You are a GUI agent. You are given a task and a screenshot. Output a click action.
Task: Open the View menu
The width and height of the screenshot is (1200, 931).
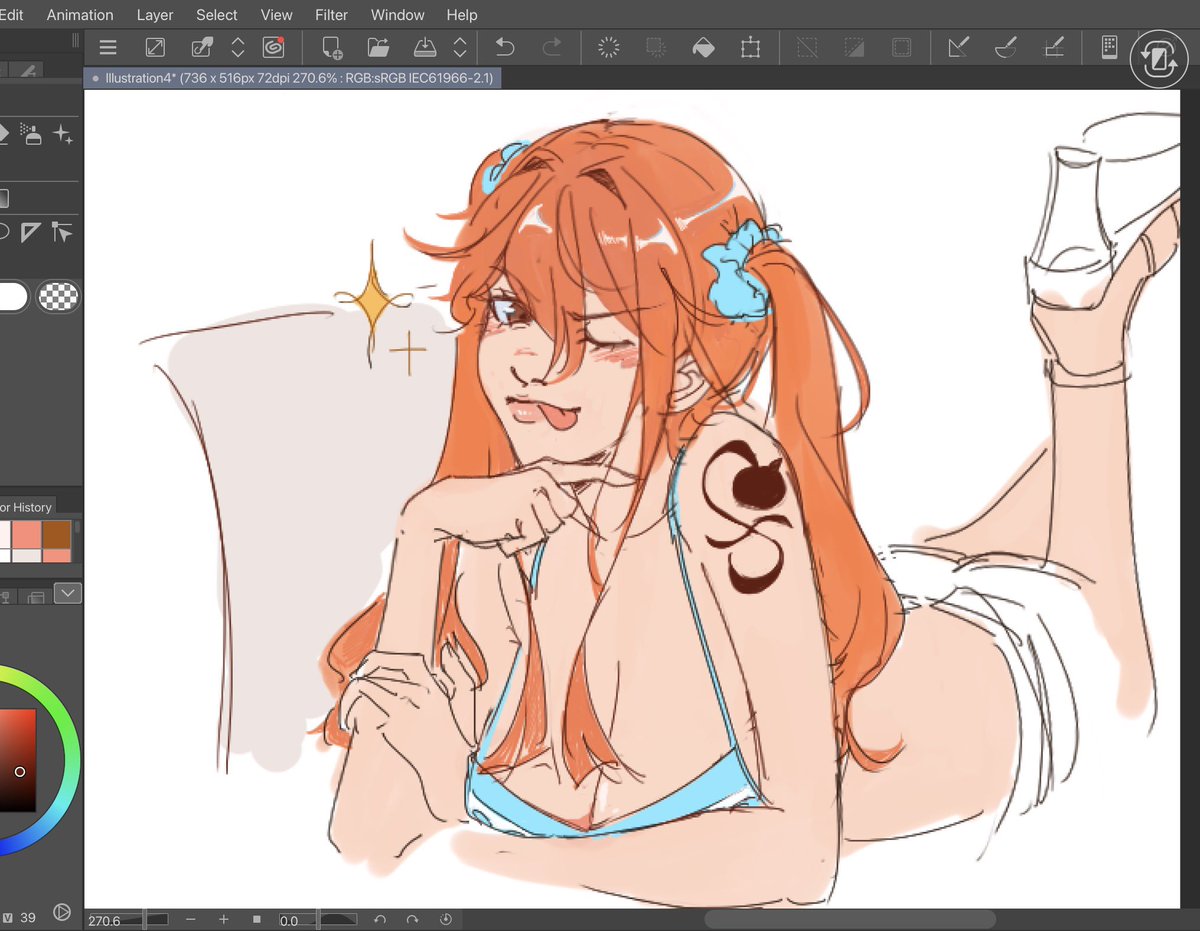(277, 15)
